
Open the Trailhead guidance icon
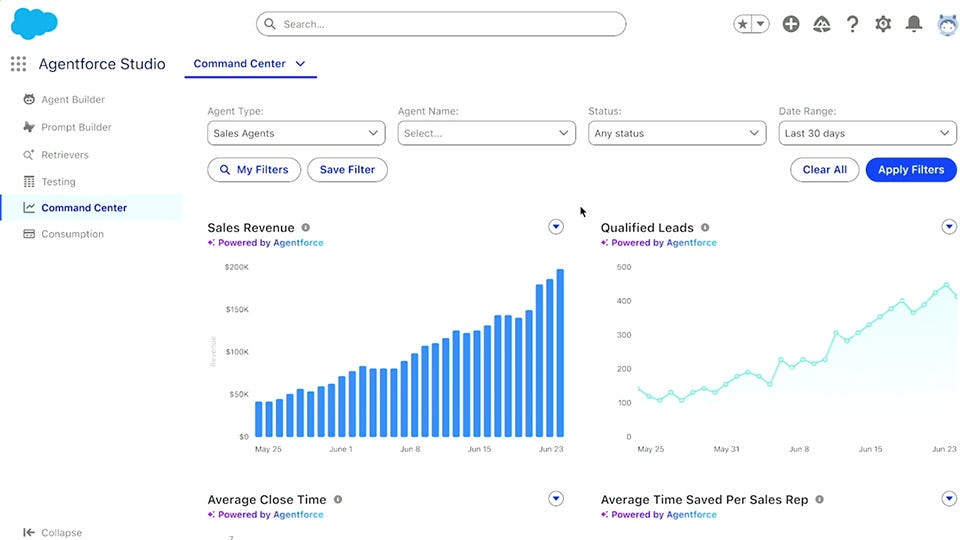(x=822, y=24)
